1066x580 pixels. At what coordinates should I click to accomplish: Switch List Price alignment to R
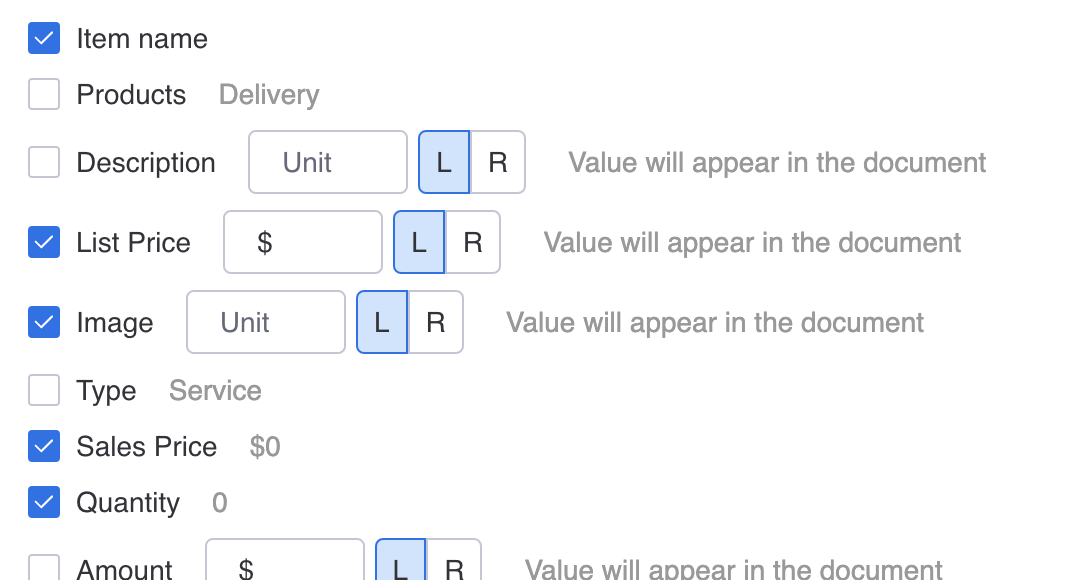coord(473,242)
